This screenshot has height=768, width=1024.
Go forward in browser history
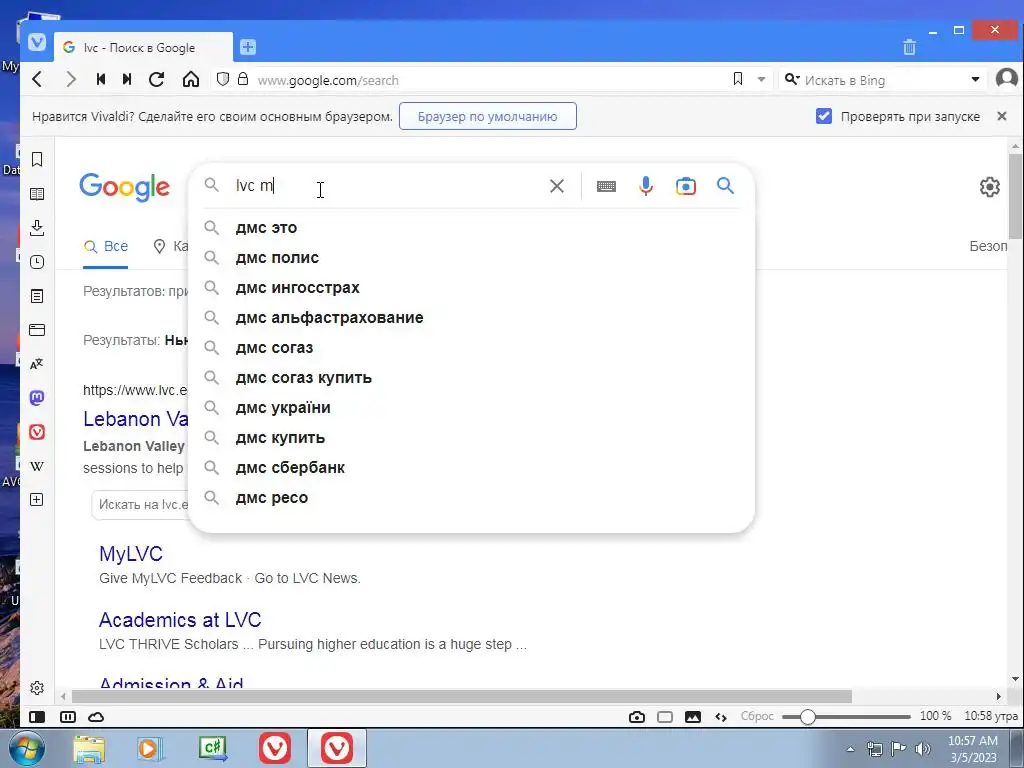[71, 80]
